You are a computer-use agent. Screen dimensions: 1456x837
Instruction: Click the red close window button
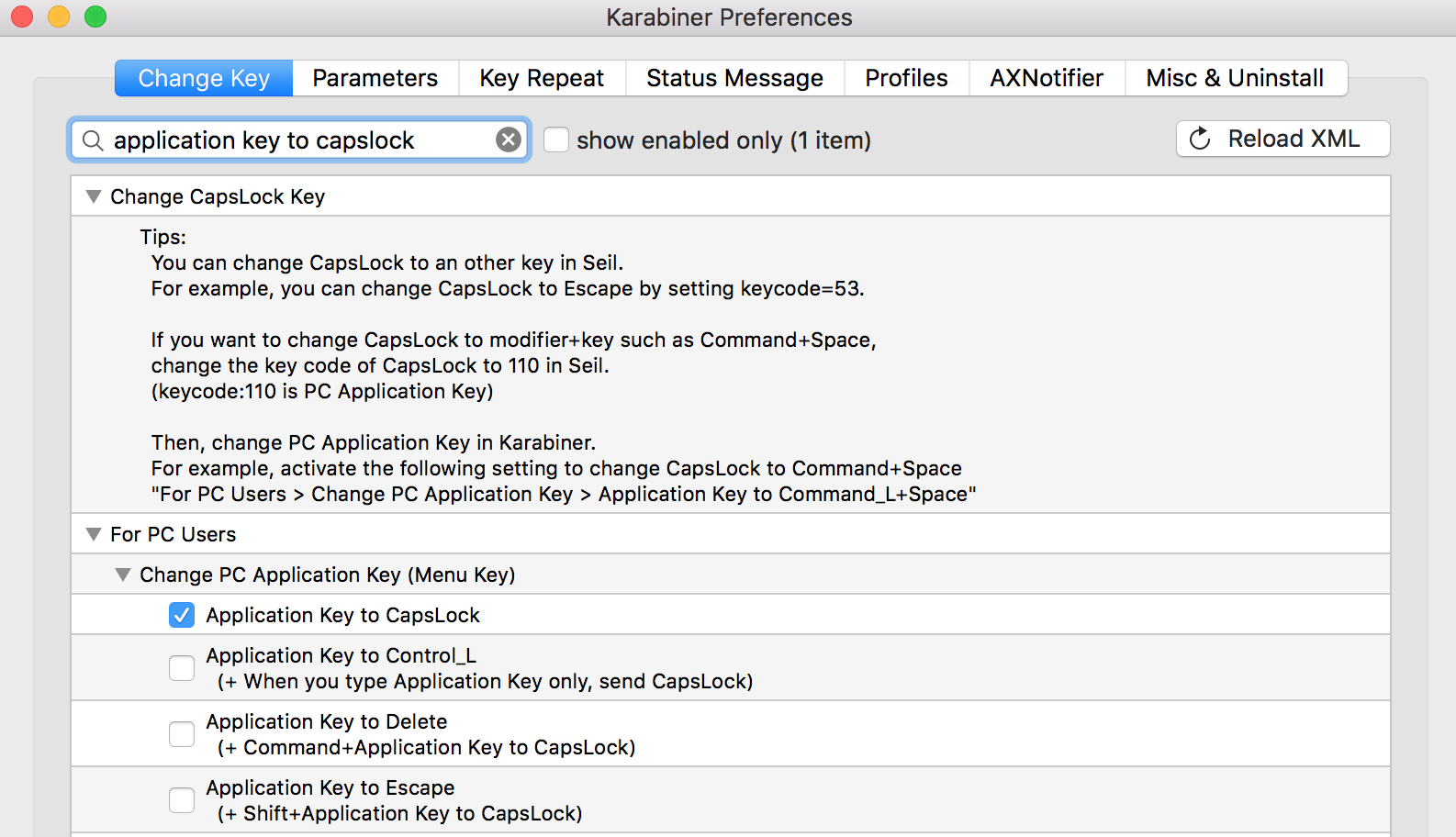point(22,17)
